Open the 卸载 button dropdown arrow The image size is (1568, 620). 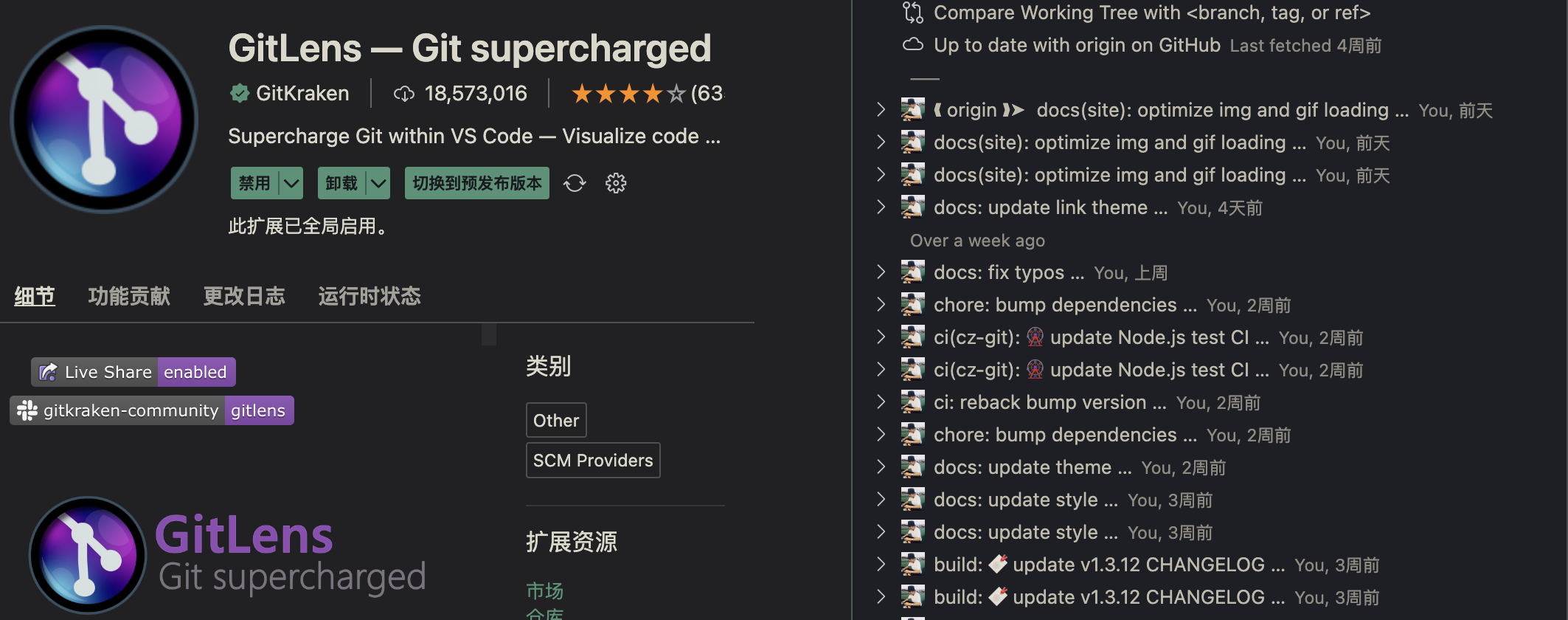378,183
